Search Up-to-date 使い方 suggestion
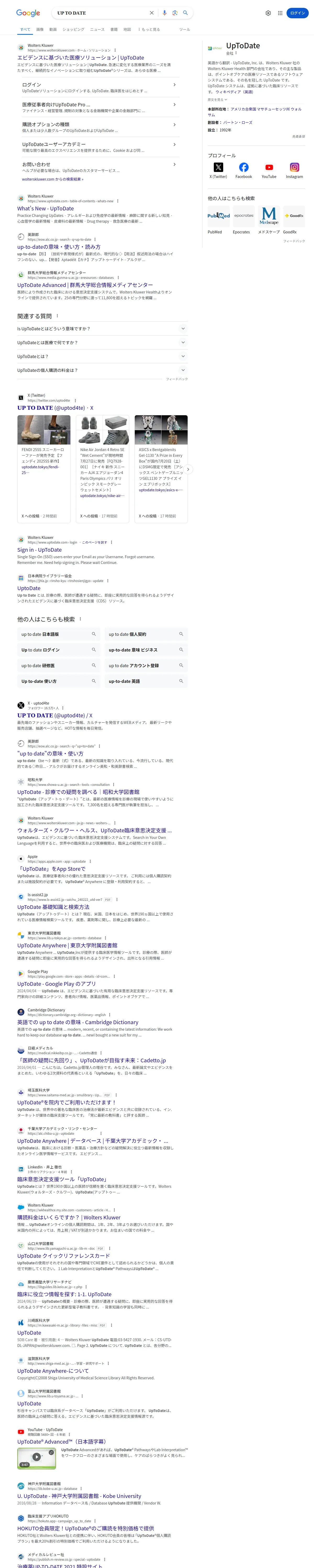The height and width of the screenshot is (1568, 314). 59,681
